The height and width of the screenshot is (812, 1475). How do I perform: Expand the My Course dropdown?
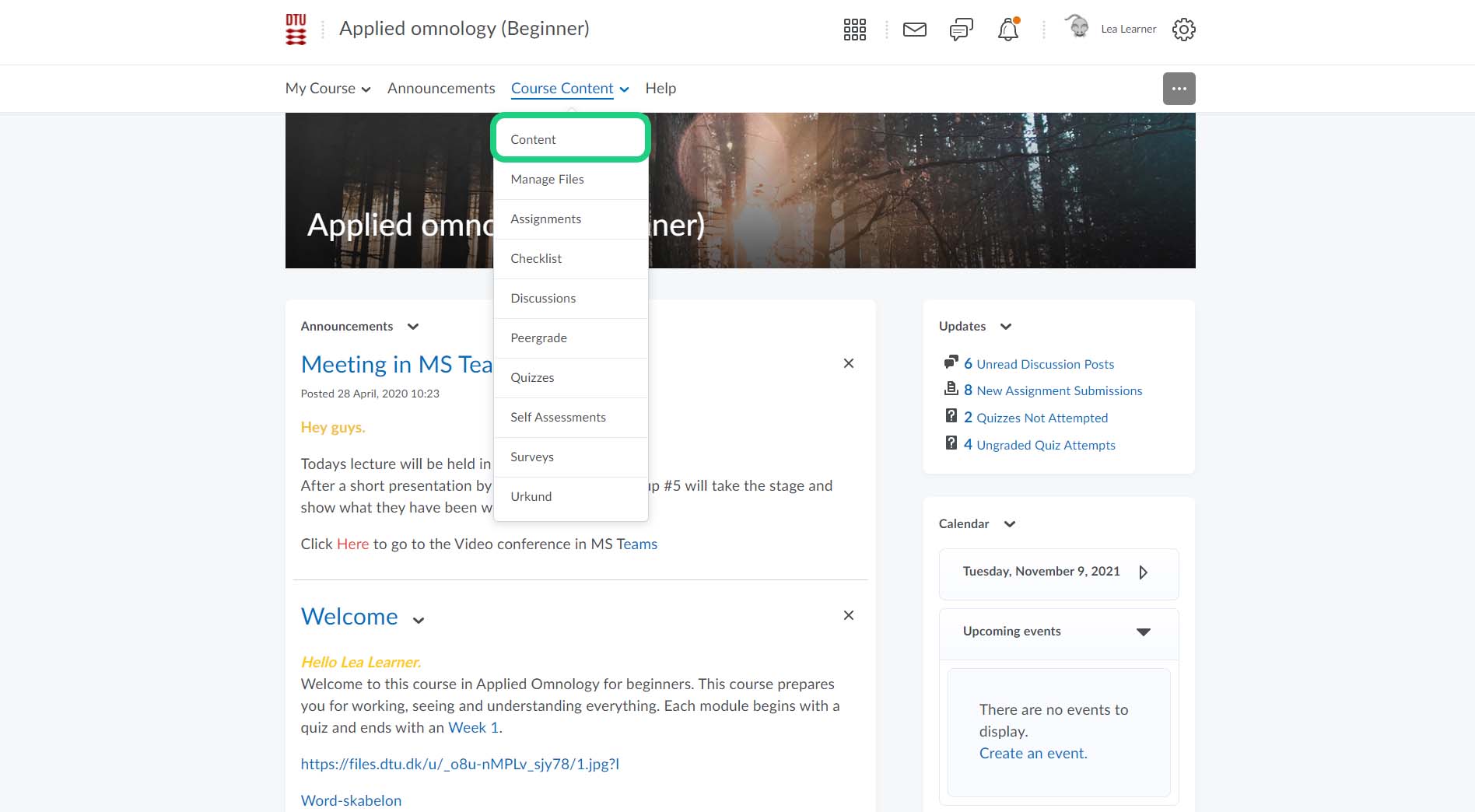coord(328,89)
